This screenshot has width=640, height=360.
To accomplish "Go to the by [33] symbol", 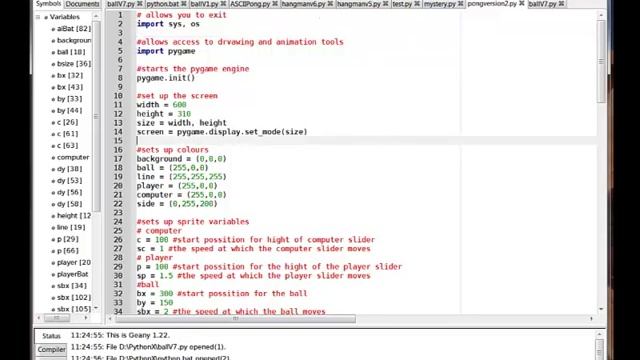I will (69, 99).
